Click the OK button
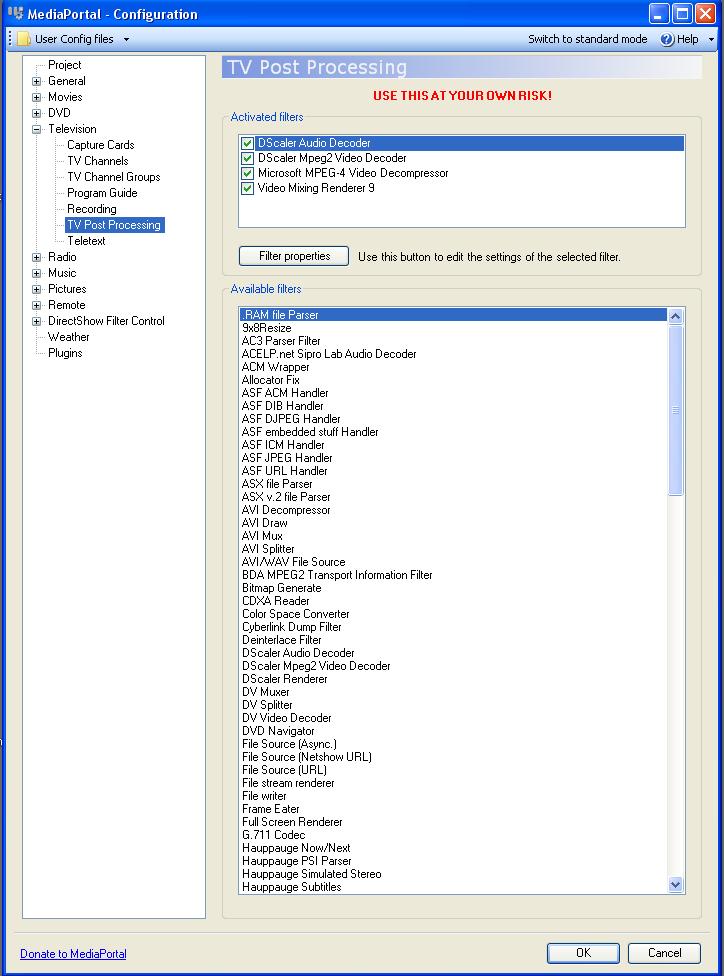 (x=583, y=953)
